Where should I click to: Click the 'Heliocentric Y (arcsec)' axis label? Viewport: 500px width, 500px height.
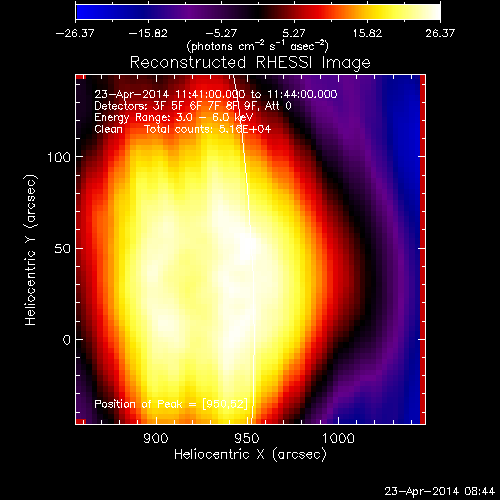[x=31, y=250]
